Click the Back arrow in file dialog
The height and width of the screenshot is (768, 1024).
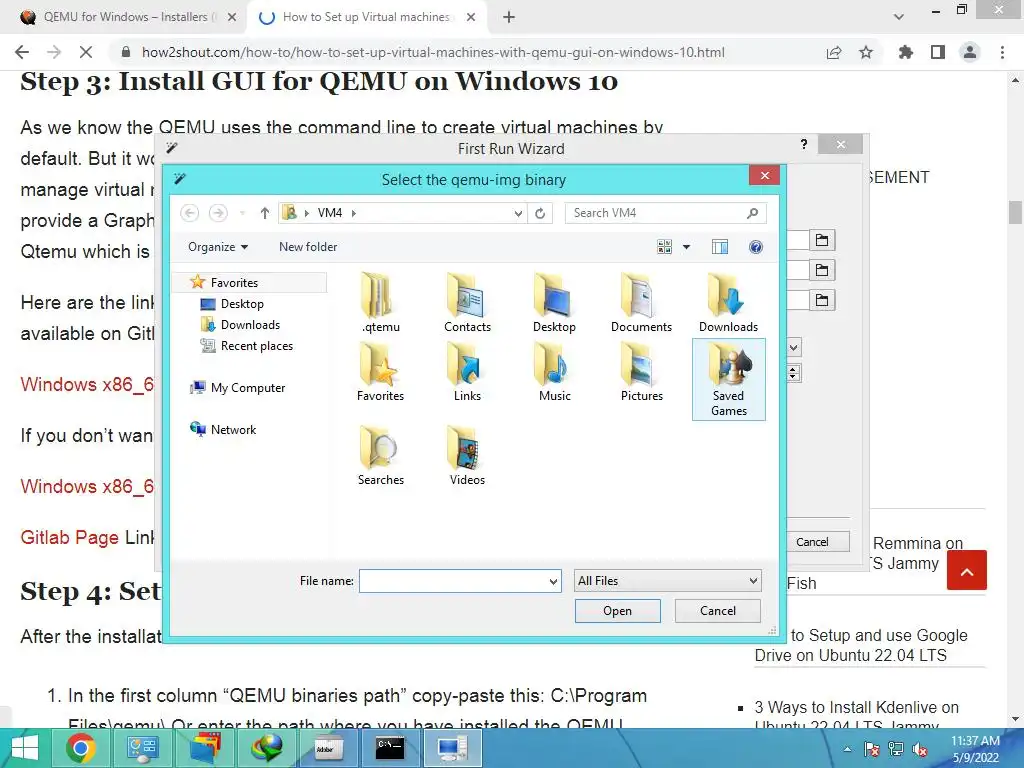click(x=189, y=213)
